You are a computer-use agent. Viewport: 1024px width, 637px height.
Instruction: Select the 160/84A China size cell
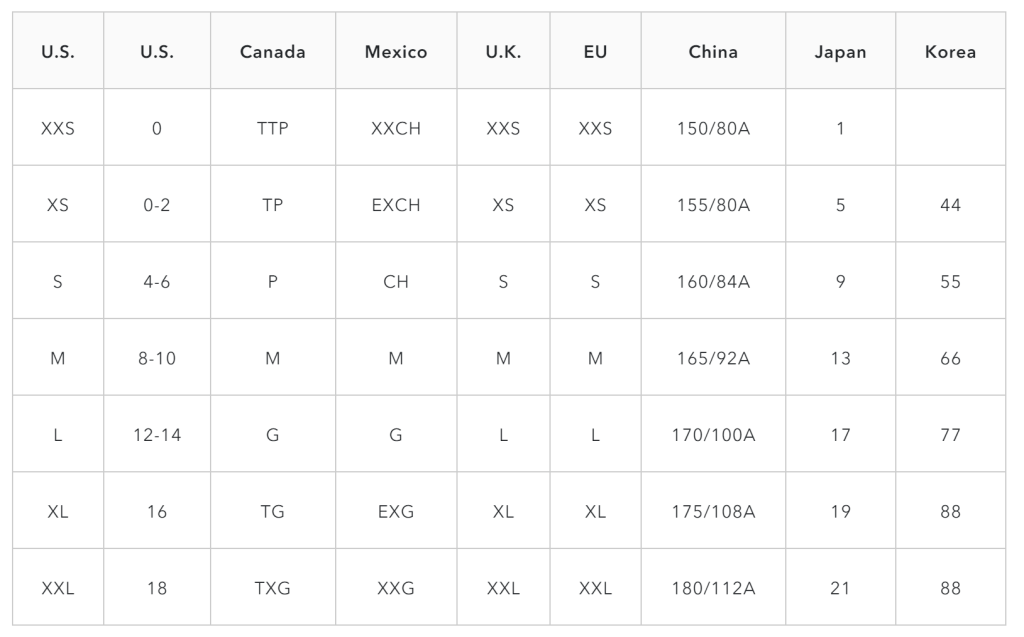coord(713,282)
